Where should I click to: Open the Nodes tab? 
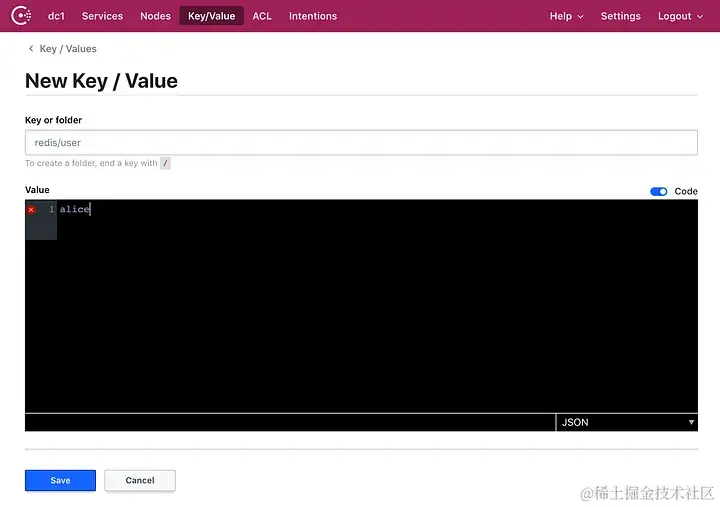click(155, 16)
